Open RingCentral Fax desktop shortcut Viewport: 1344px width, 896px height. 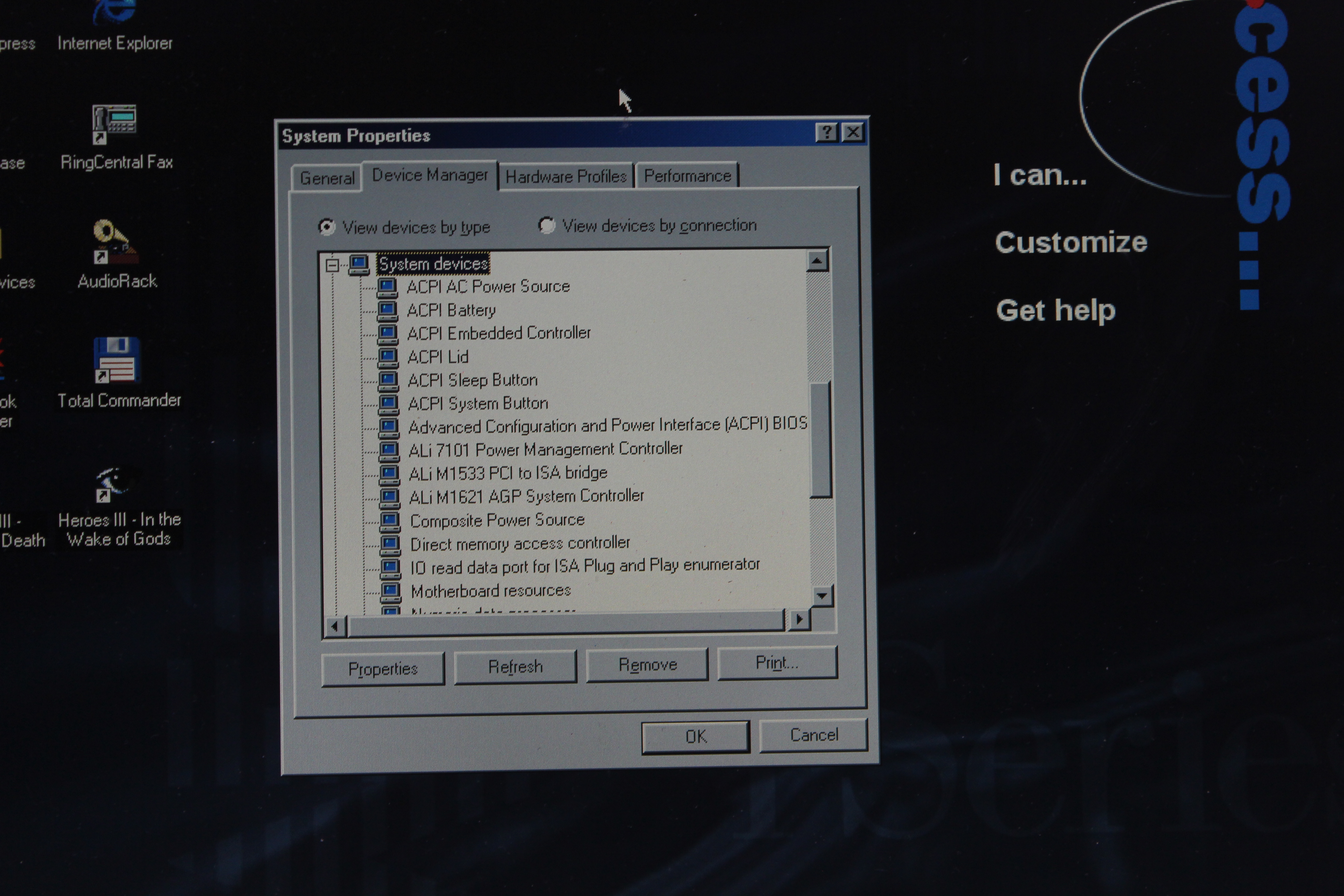point(115,124)
